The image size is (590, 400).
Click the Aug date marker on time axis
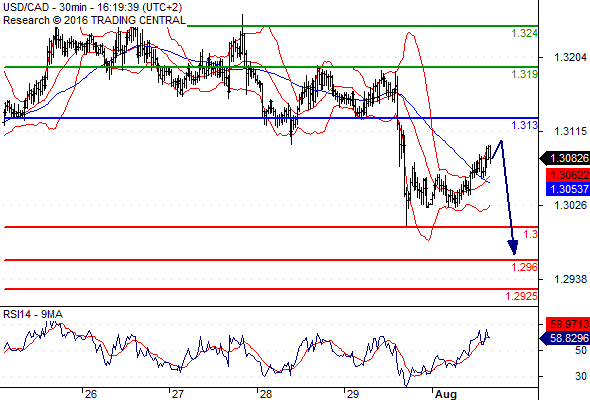[446, 394]
